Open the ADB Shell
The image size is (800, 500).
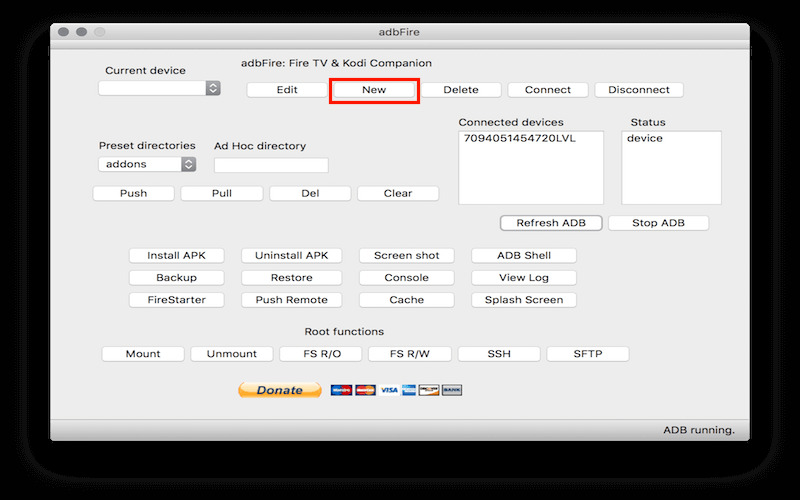point(524,255)
